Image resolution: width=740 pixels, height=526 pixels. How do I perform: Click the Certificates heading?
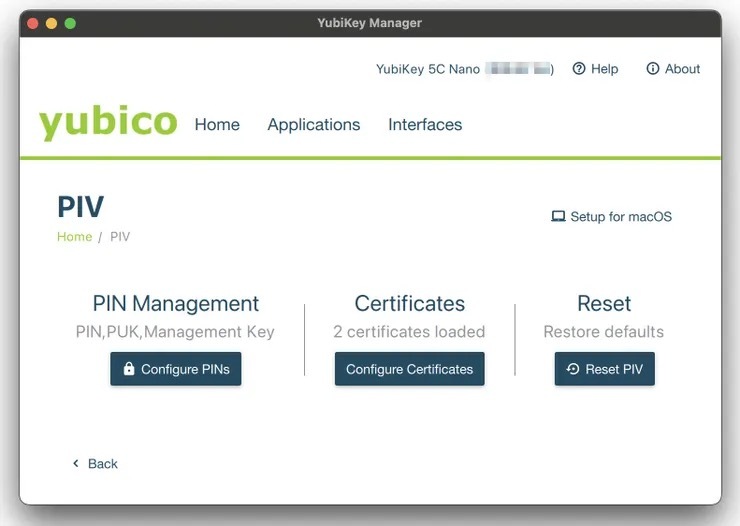pos(410,303)
